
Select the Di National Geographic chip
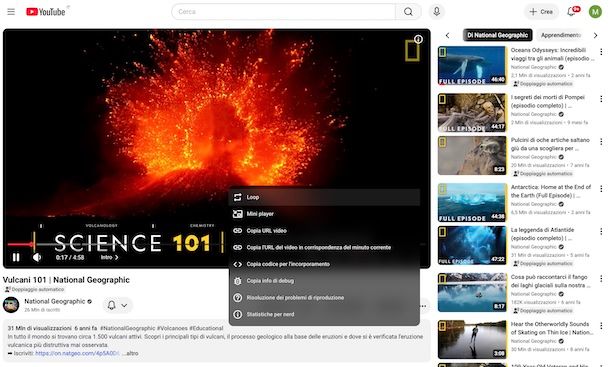coord(497,35)
